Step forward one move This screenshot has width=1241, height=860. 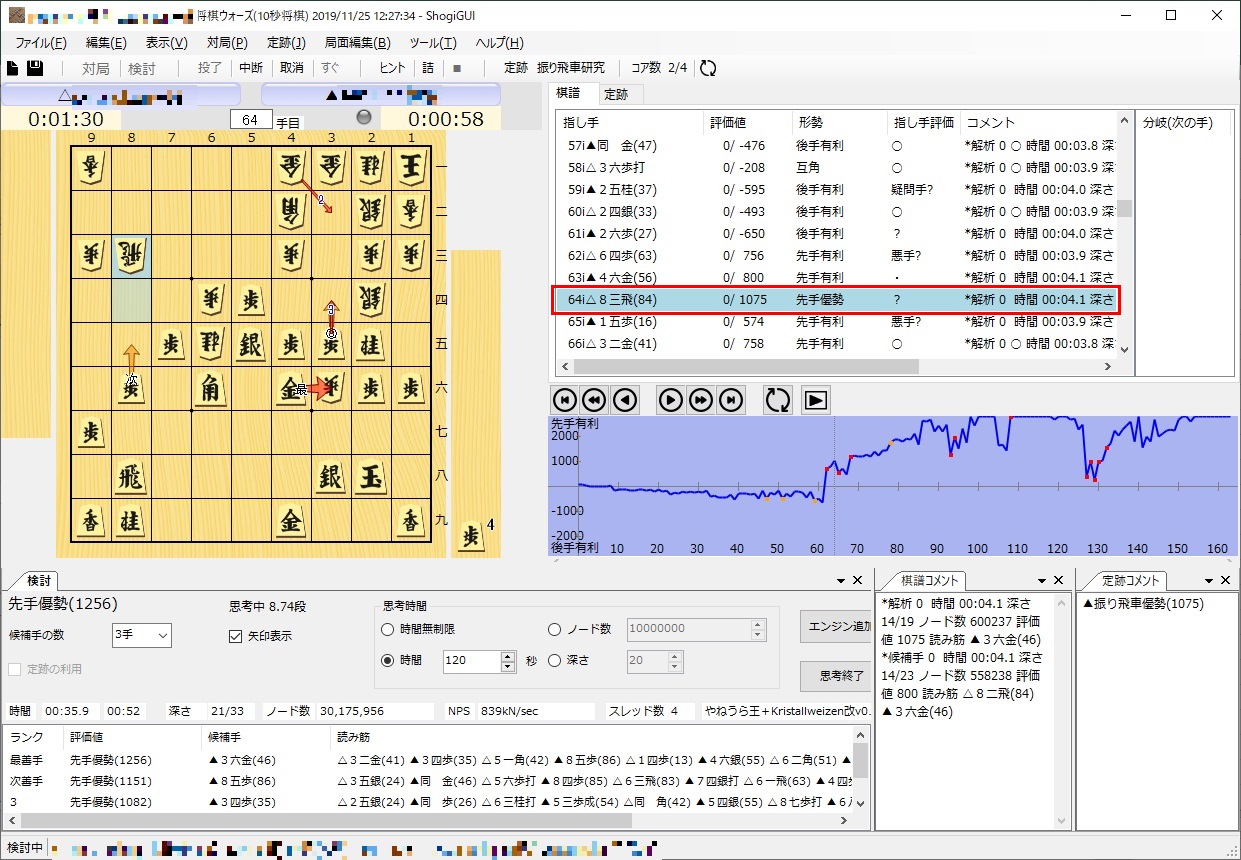click(x=670, y=400)
